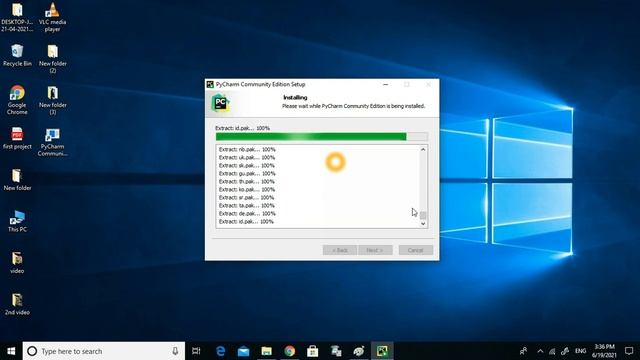Minimize the PyCharm Setup window

click(x=386, y=84)
